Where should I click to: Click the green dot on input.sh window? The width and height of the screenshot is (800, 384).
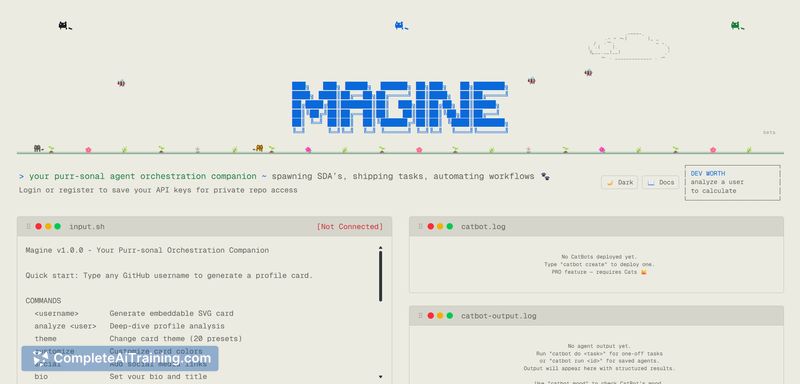point(58,226)
